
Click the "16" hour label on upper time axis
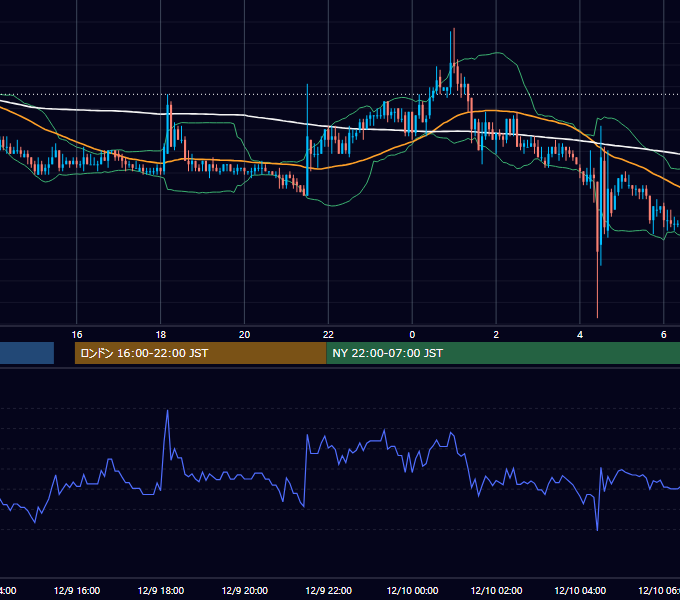[x=77, y=334]
